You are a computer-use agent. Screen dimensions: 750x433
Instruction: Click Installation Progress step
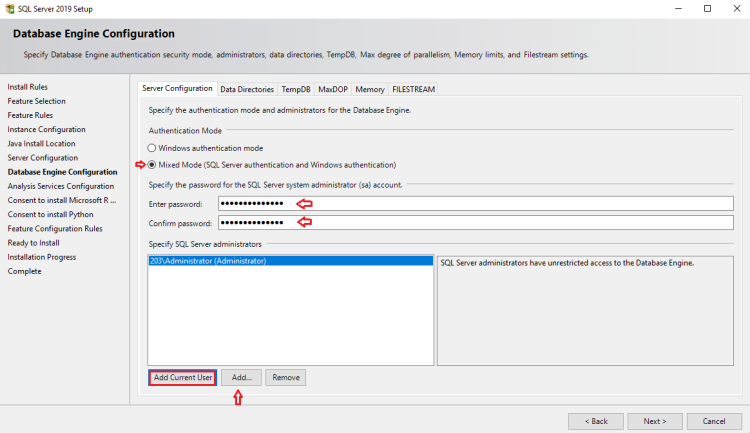[42, 257]
